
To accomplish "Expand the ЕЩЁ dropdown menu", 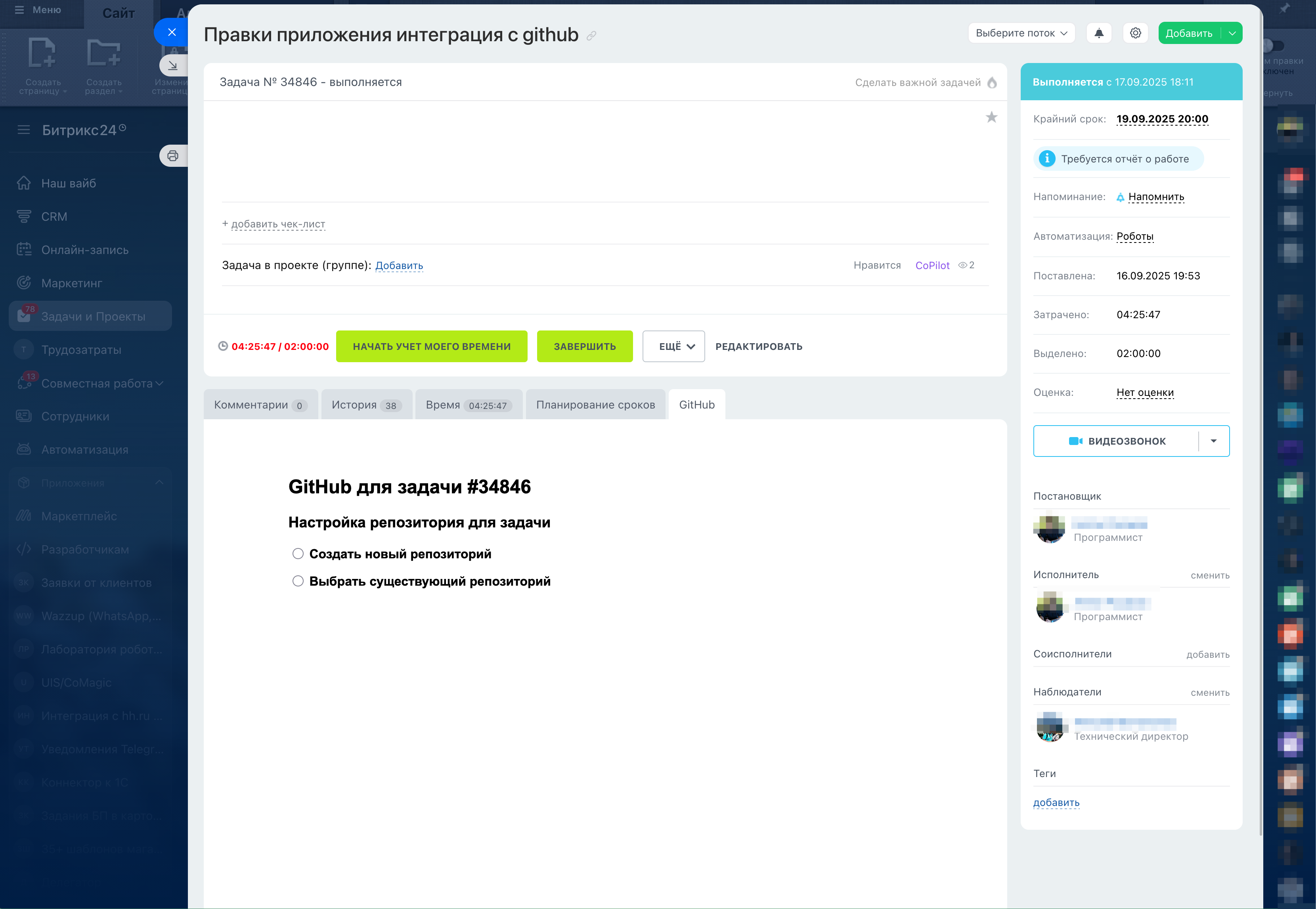I will pyautogui.click(x=673, y=346).
